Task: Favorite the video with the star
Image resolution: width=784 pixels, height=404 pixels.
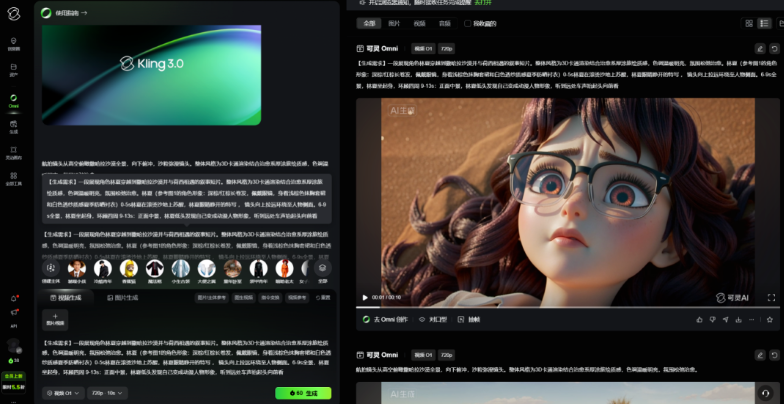Action: click(770, 320)
